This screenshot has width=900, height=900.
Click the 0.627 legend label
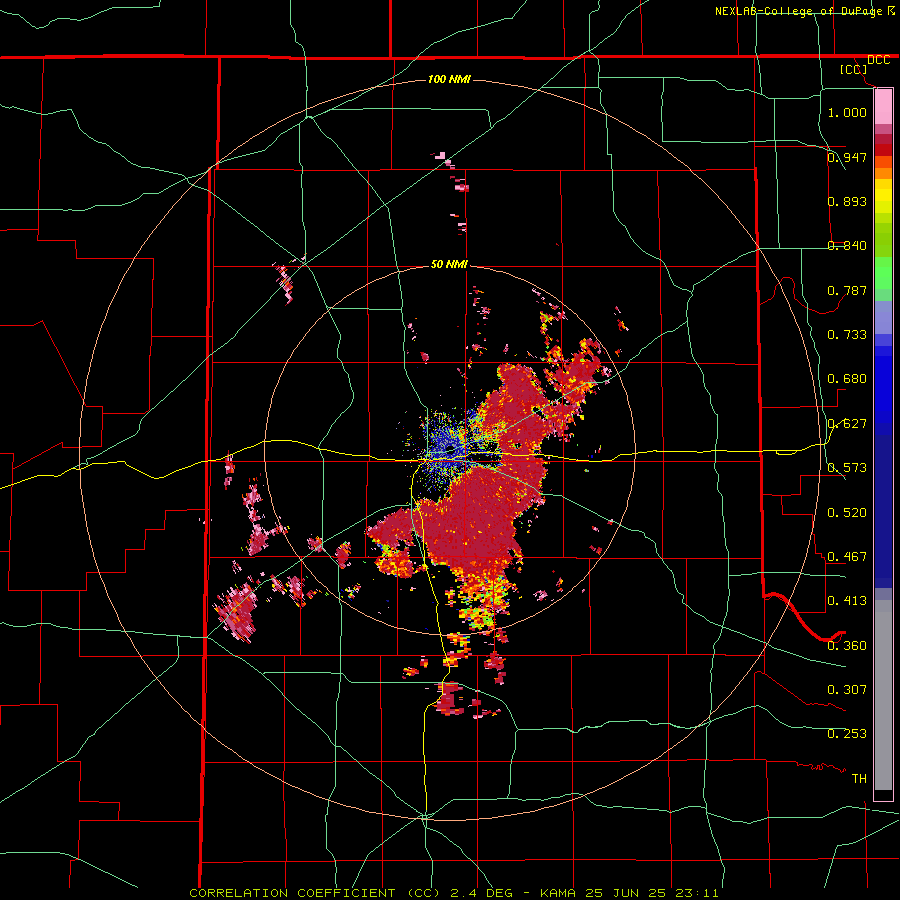tap(847, 423)
